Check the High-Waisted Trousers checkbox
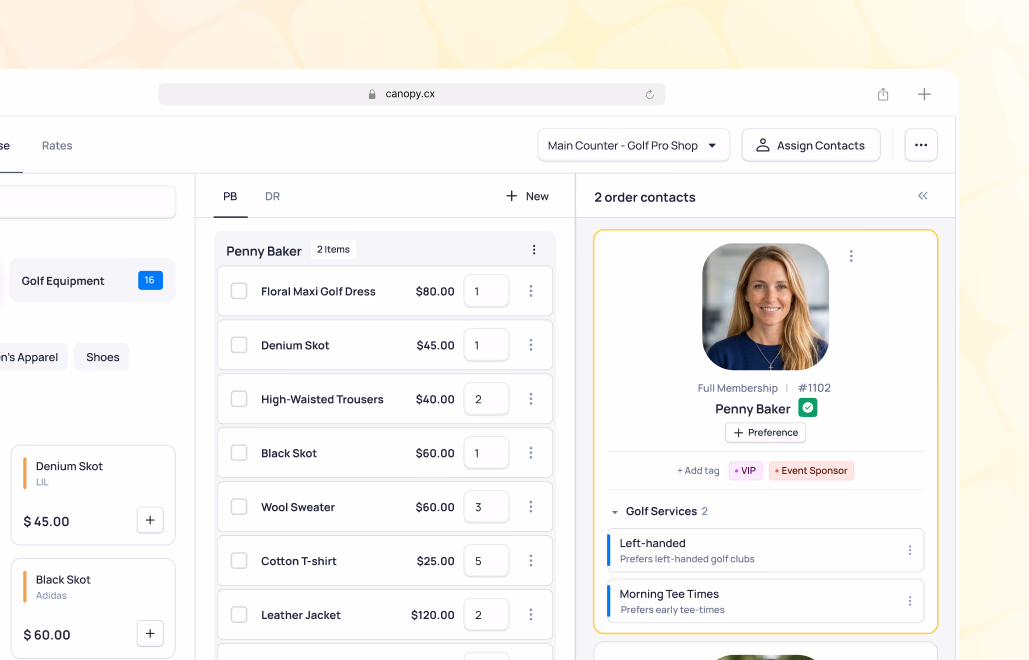 239,399
